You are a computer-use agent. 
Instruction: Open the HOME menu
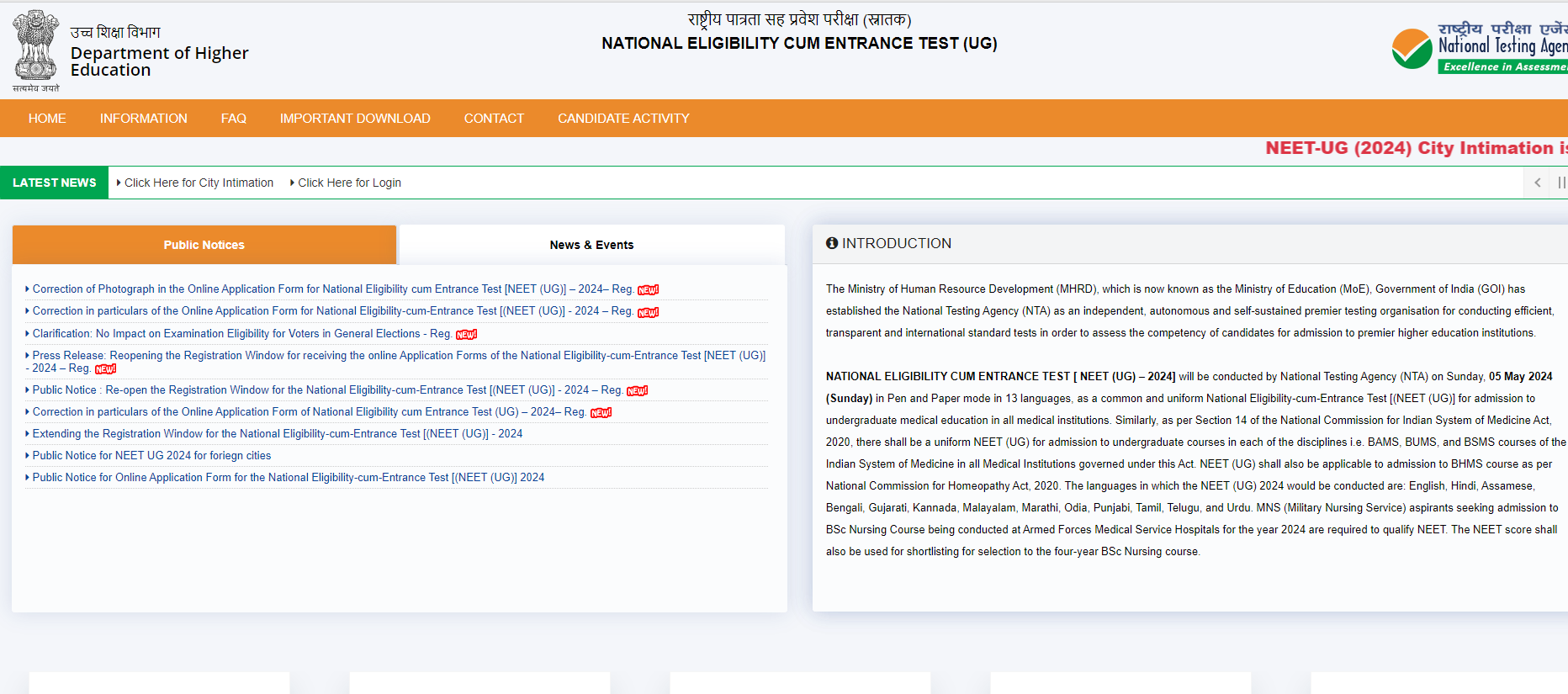tap(47, 119)
